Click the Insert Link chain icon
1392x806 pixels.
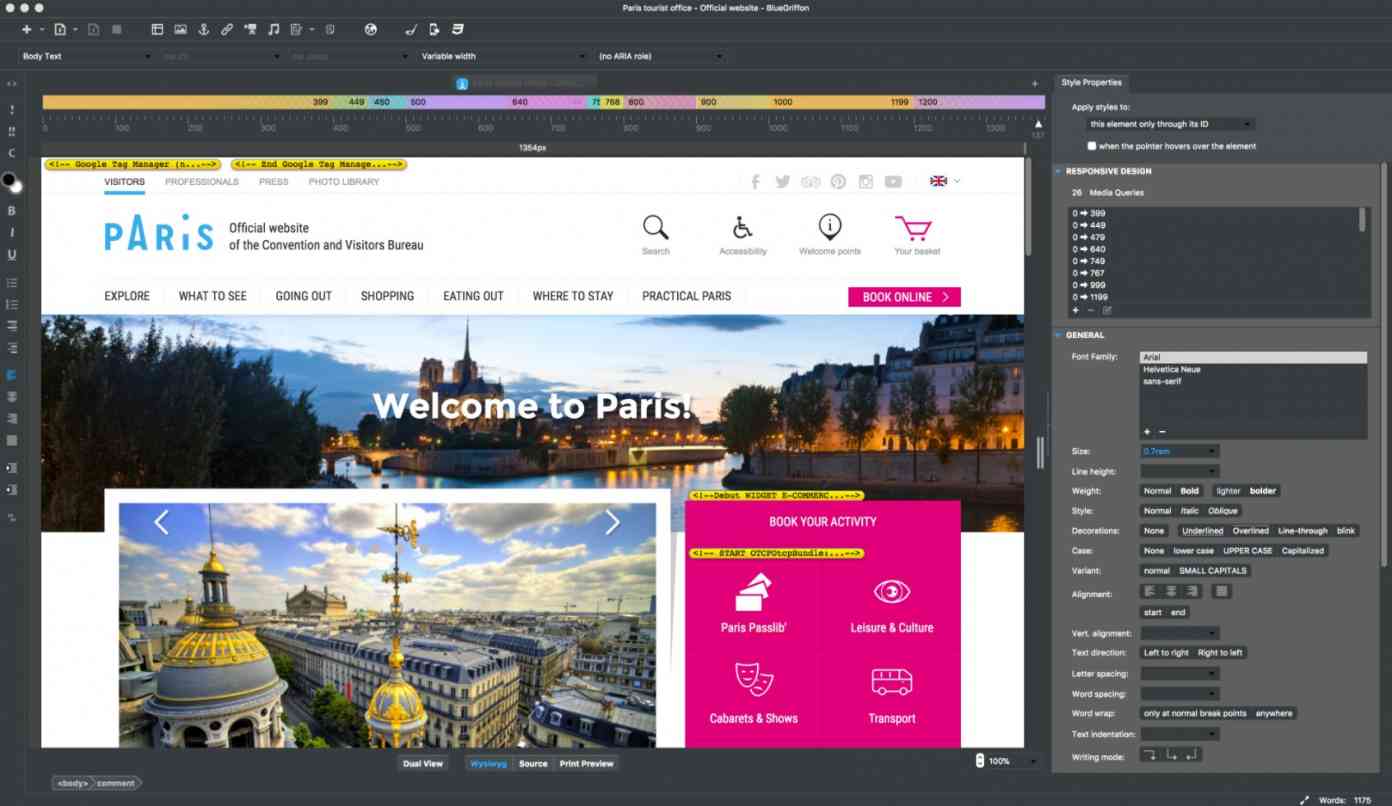pyautogui.click(x=225, y=29)
